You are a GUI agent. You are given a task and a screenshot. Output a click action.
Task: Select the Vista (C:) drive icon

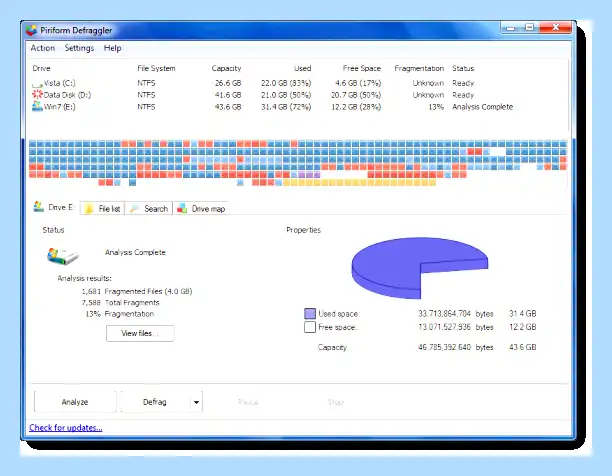[x=37, y=83]
